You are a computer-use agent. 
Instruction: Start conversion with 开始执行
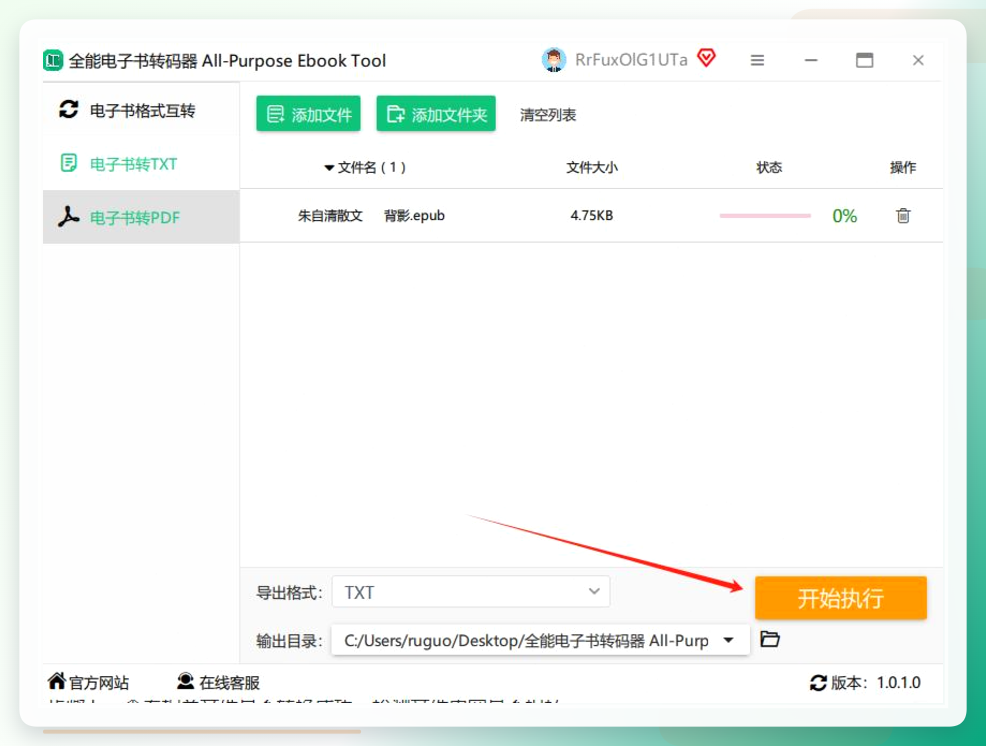[x=841, y=598]
